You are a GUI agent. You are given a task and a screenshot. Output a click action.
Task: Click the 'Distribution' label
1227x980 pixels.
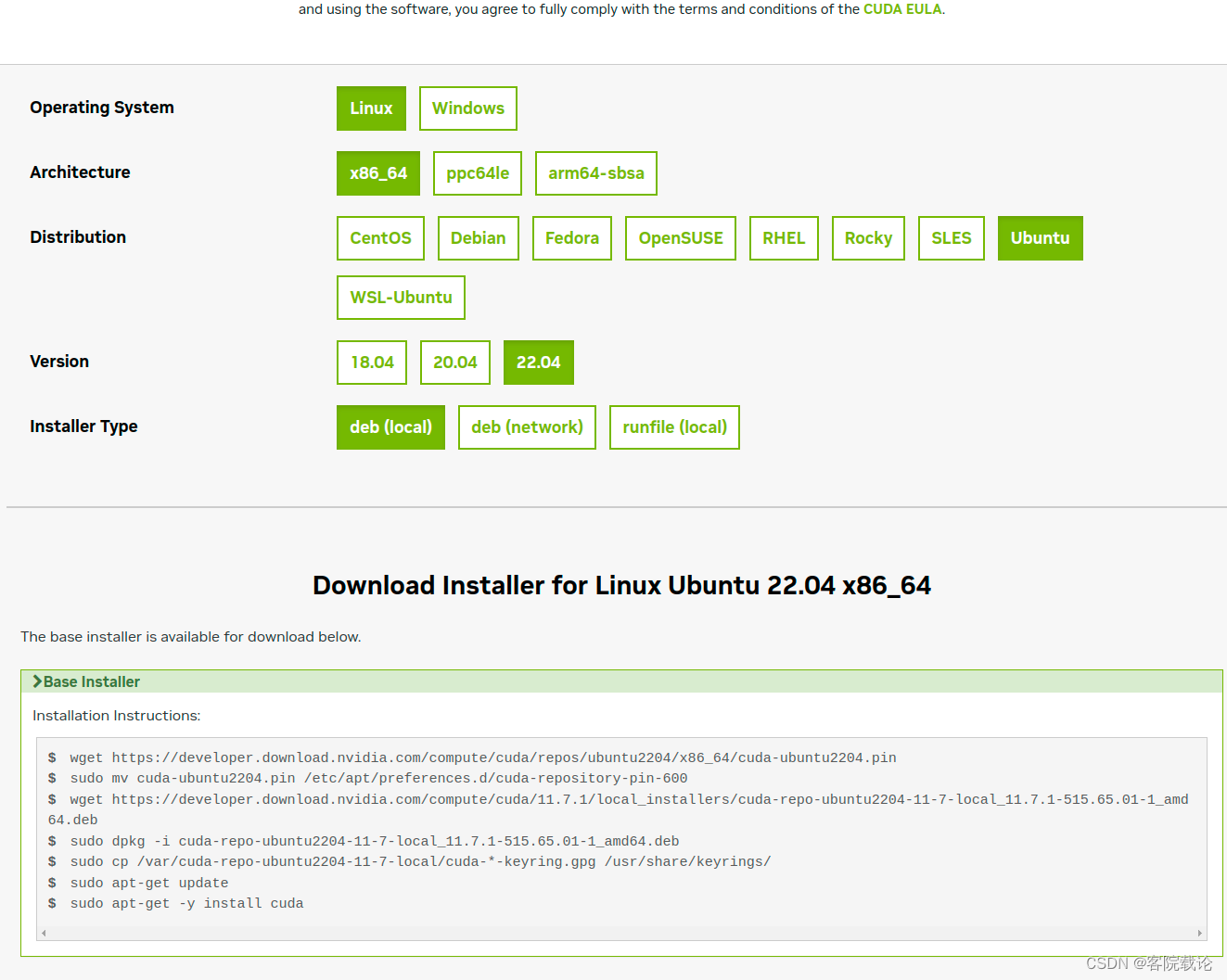pyautogui.click(x=78, y=237)
